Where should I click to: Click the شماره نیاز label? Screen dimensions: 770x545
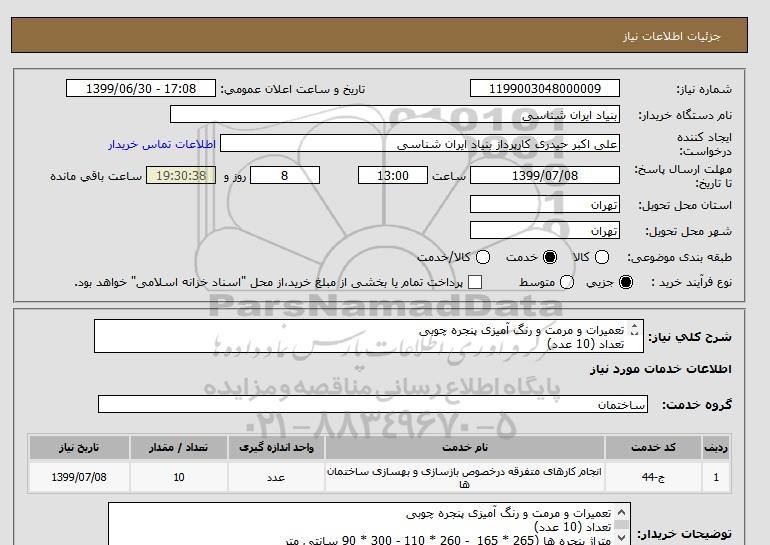coord(704,89)
